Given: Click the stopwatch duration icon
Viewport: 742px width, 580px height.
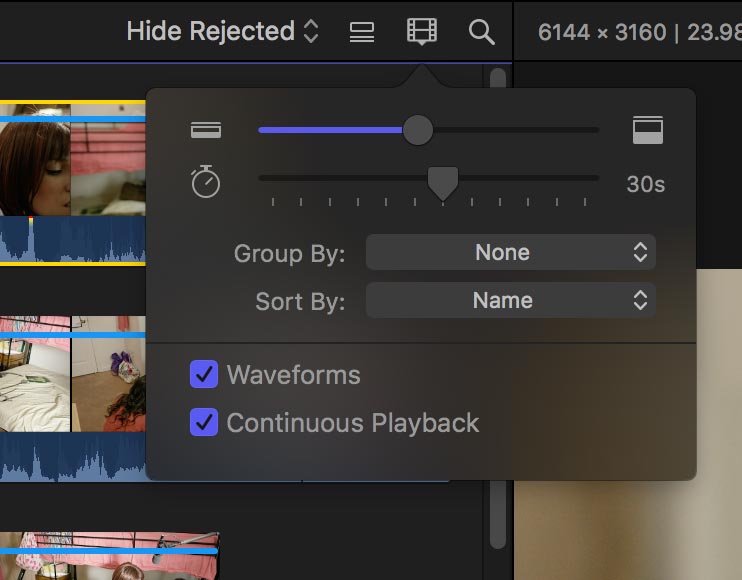Looking at the screenshot, I should [205, 182].
